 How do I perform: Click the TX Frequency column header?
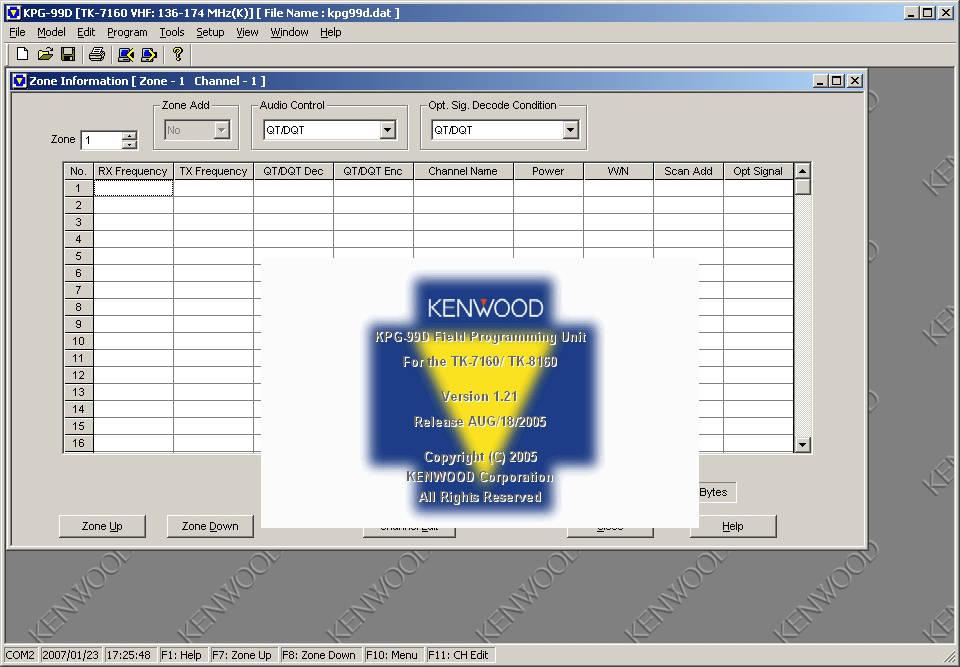[213, 171]
